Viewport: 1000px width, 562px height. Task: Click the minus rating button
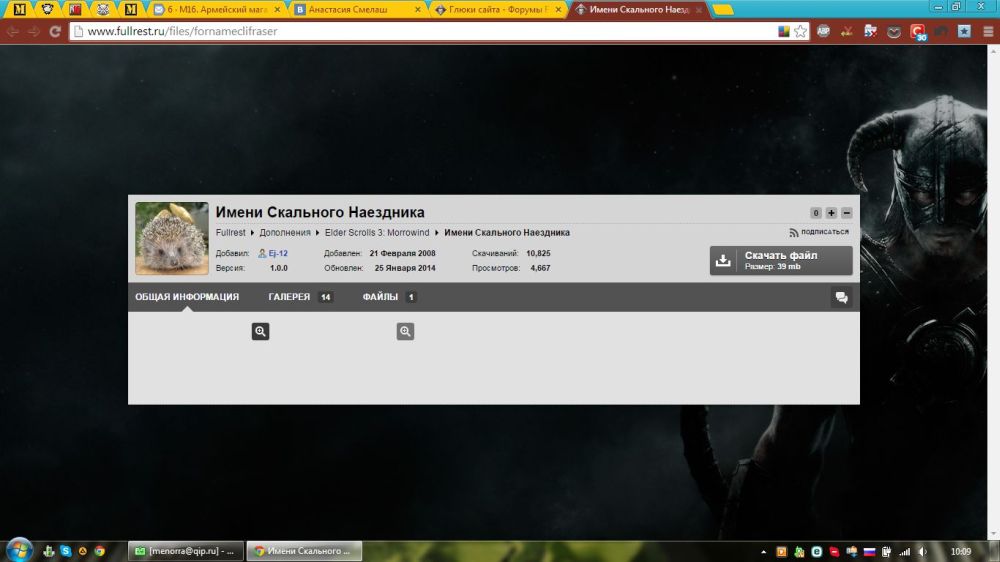(x=846, y=213)
